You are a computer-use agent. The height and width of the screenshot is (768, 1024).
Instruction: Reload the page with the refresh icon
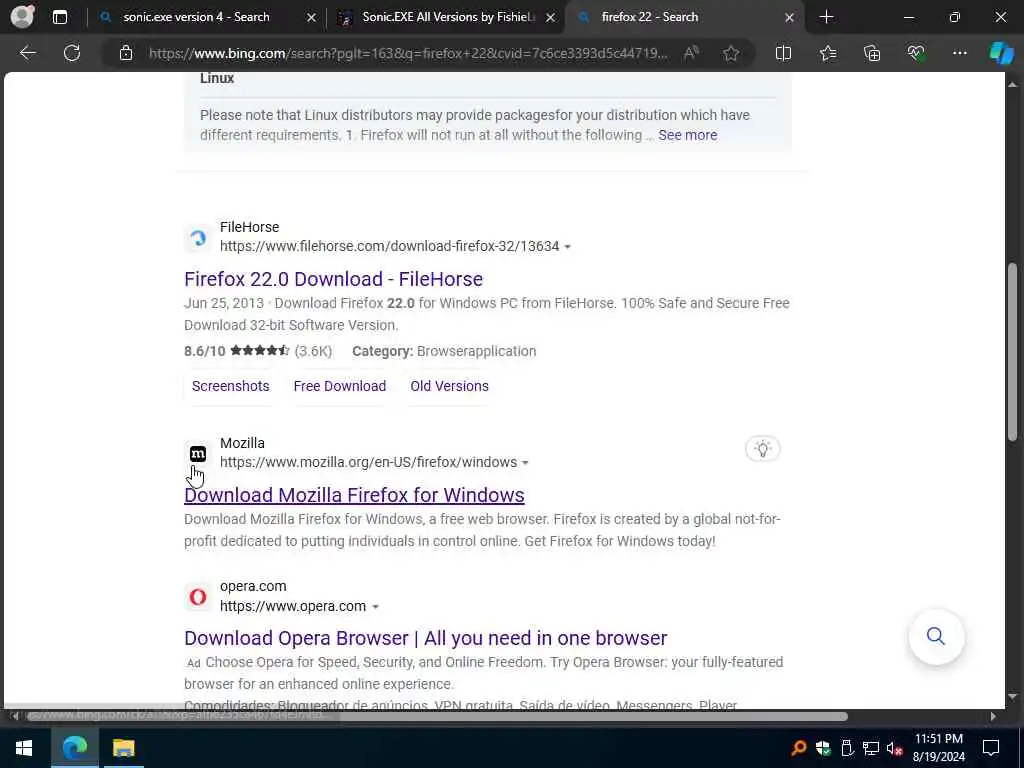[72, 53]
